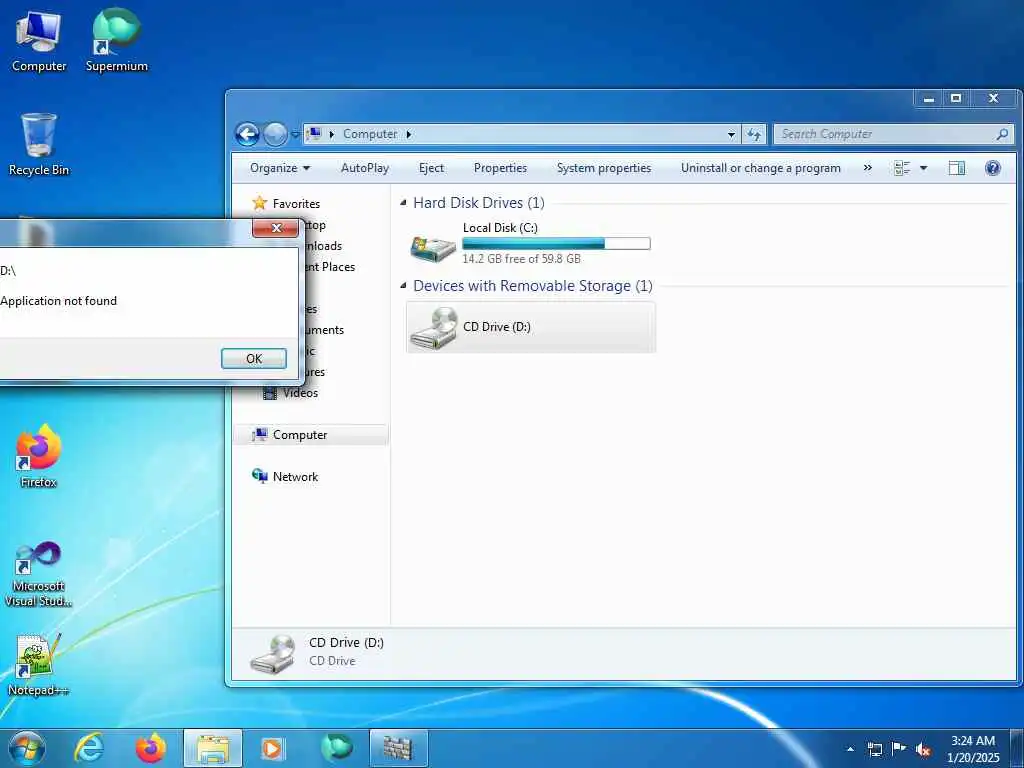Collapse Devices with Removable Storage group
This screenshot has width=1024, height=768.
(403, 286)
